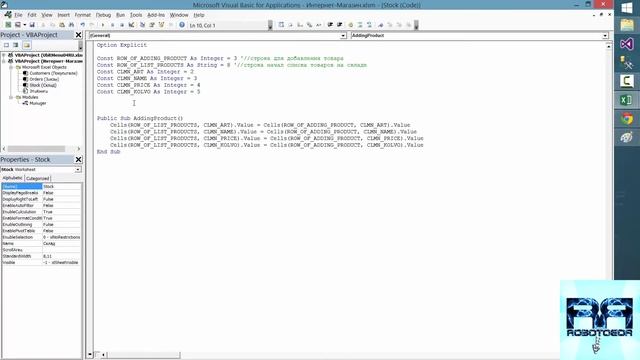
Task: Close the Properties panel
Action: click(x=78, y=160)
